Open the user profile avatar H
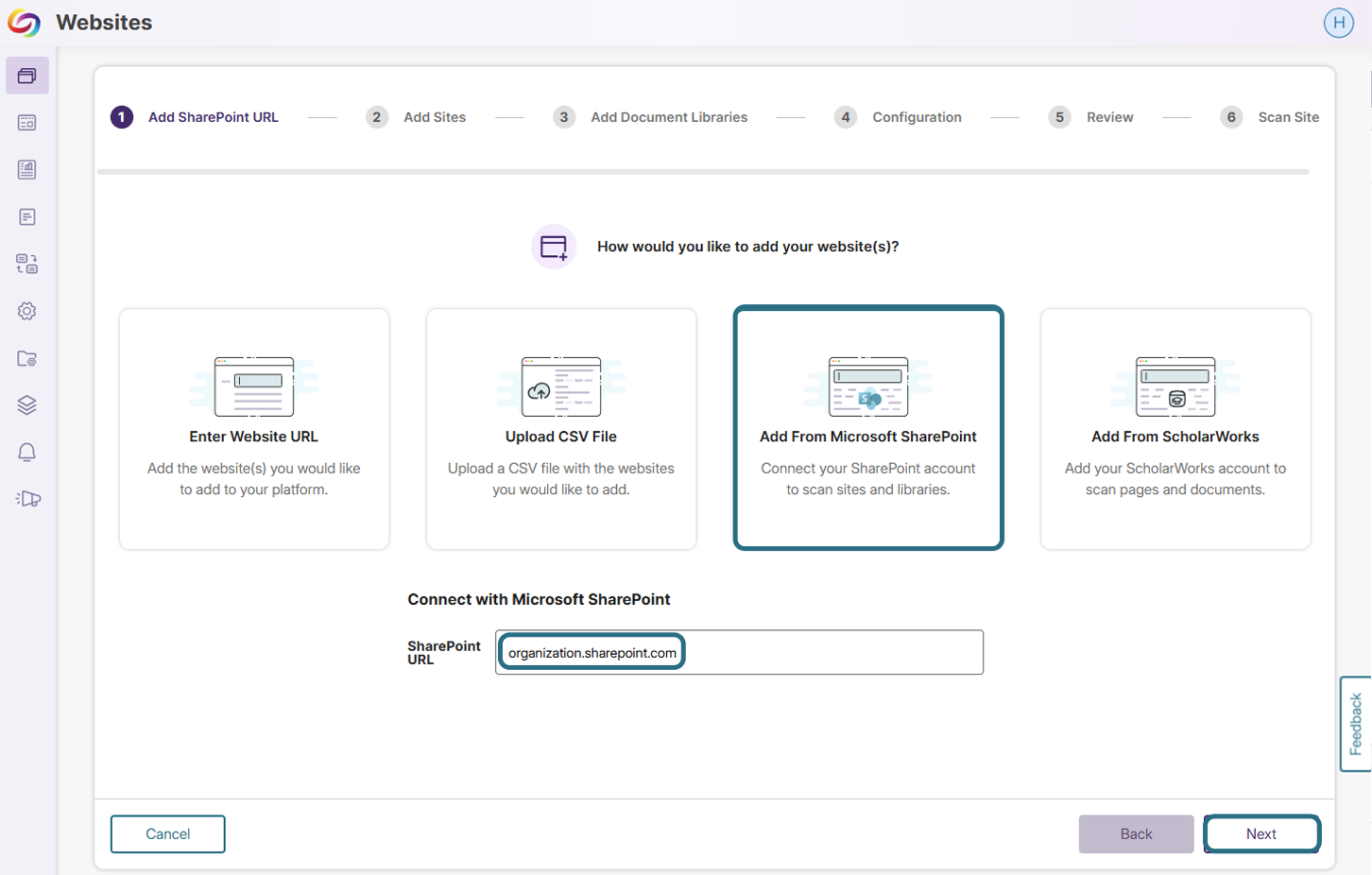1372x875 pixels. pos(1339,23)
